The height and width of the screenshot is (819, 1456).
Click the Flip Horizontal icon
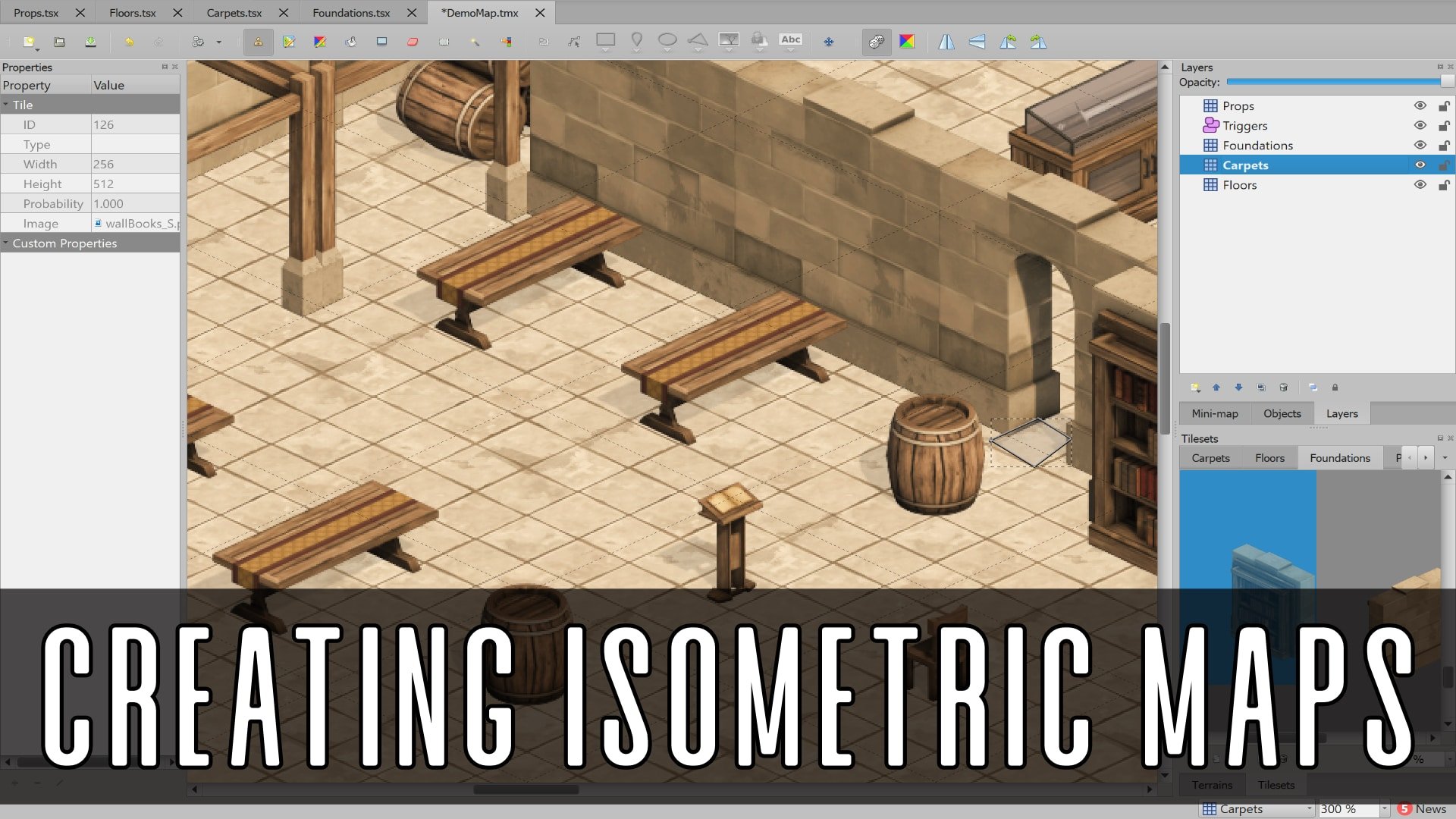pos(946,42)
